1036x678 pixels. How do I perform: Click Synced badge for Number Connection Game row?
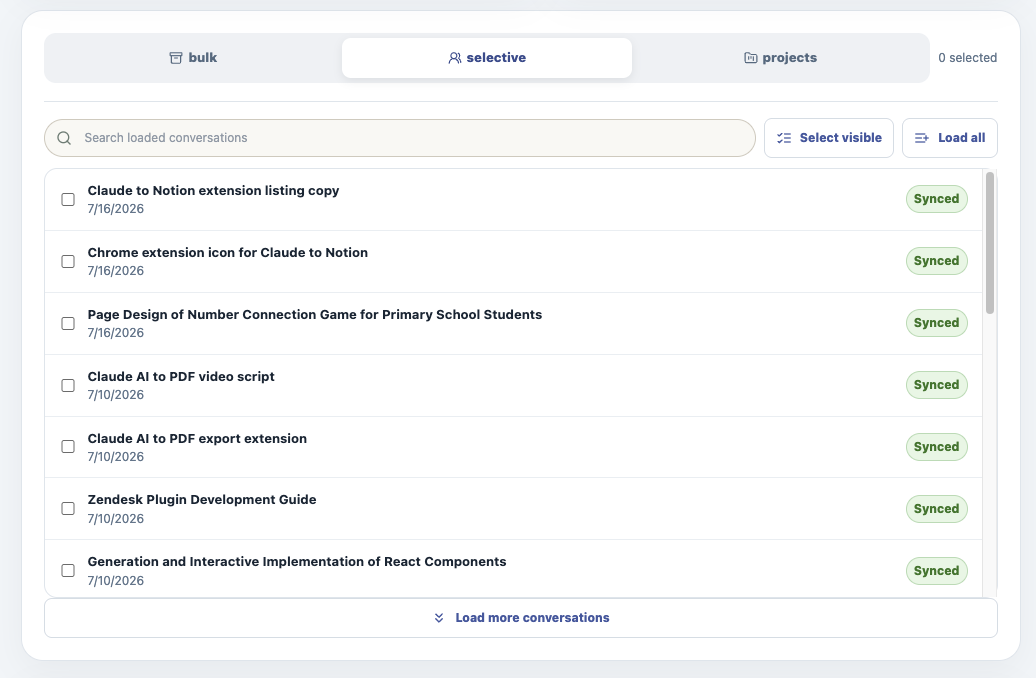point(936,323)
